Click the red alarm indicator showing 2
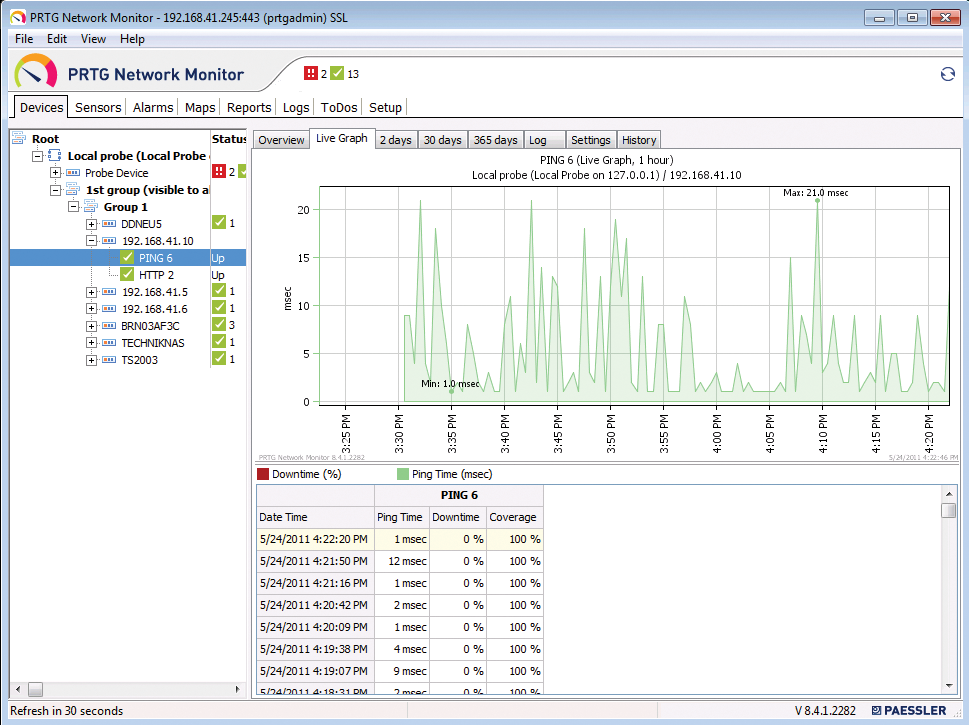The width and height of the screenshot is (969, 725). [x=311, y=73]
